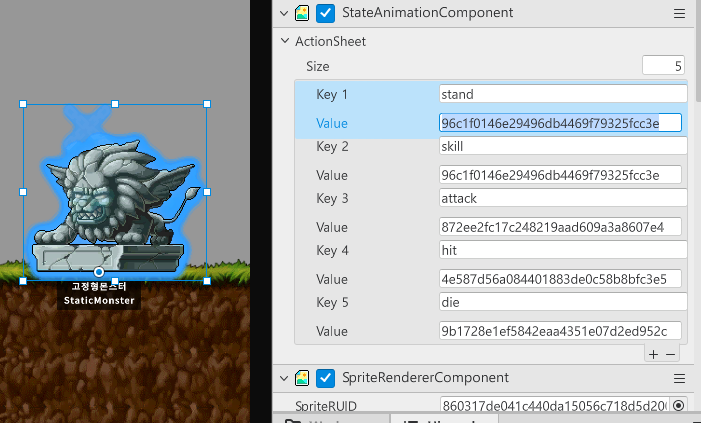
Task: Collapse the StateAnimationComponent section
Action: pos(284,13)
